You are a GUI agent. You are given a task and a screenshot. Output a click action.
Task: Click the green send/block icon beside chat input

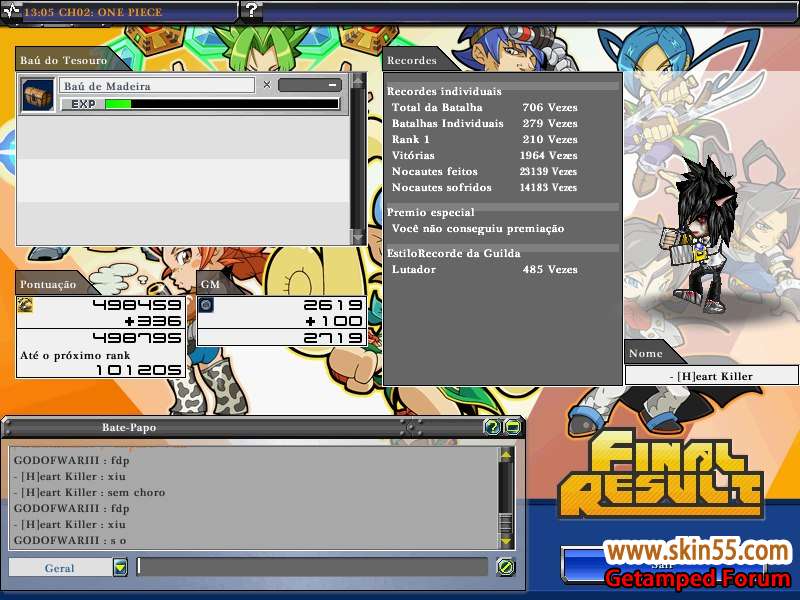coord(506,567)
